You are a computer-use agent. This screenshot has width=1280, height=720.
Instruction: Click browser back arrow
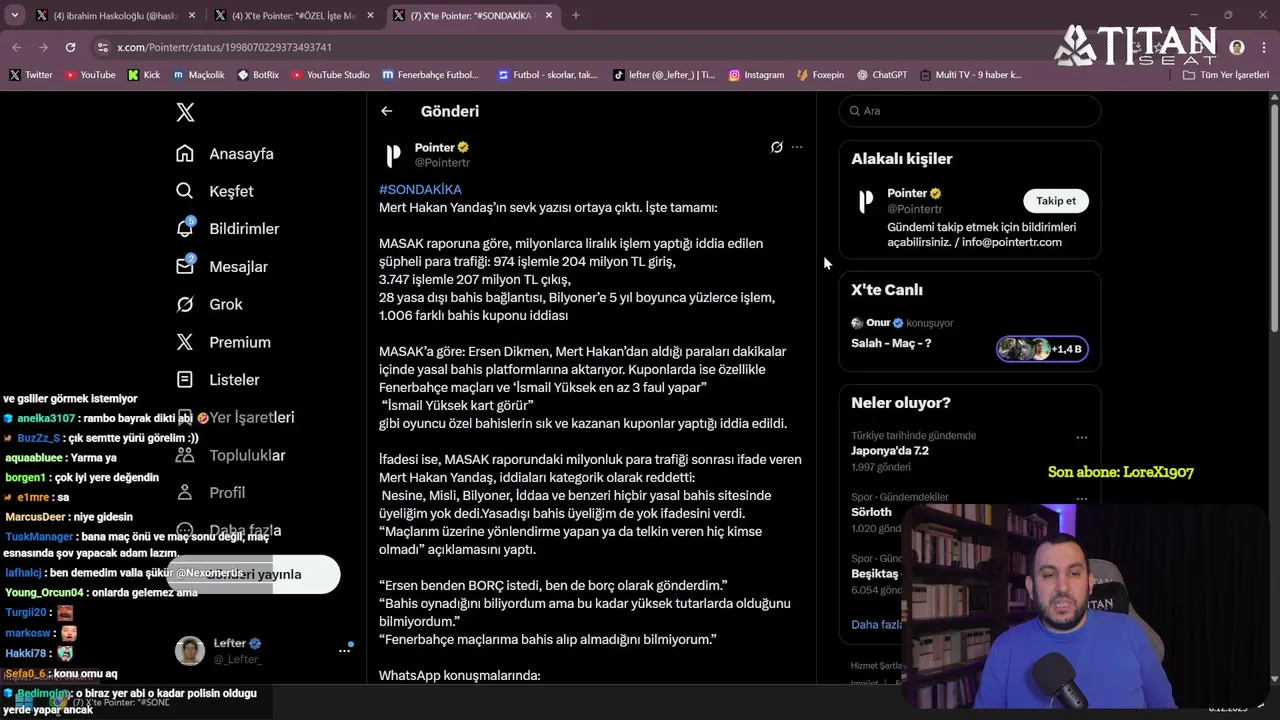[17, 47]
